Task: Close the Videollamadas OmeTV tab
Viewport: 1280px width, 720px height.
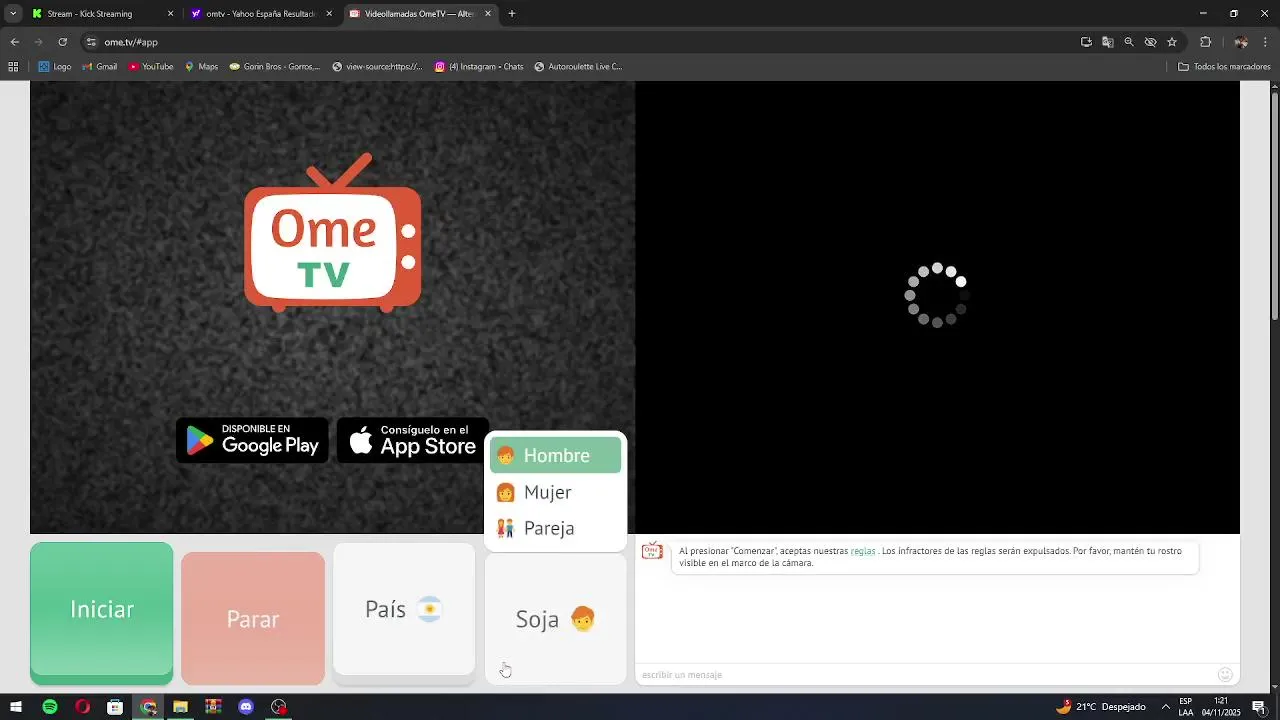Action: tap(488, 14)
